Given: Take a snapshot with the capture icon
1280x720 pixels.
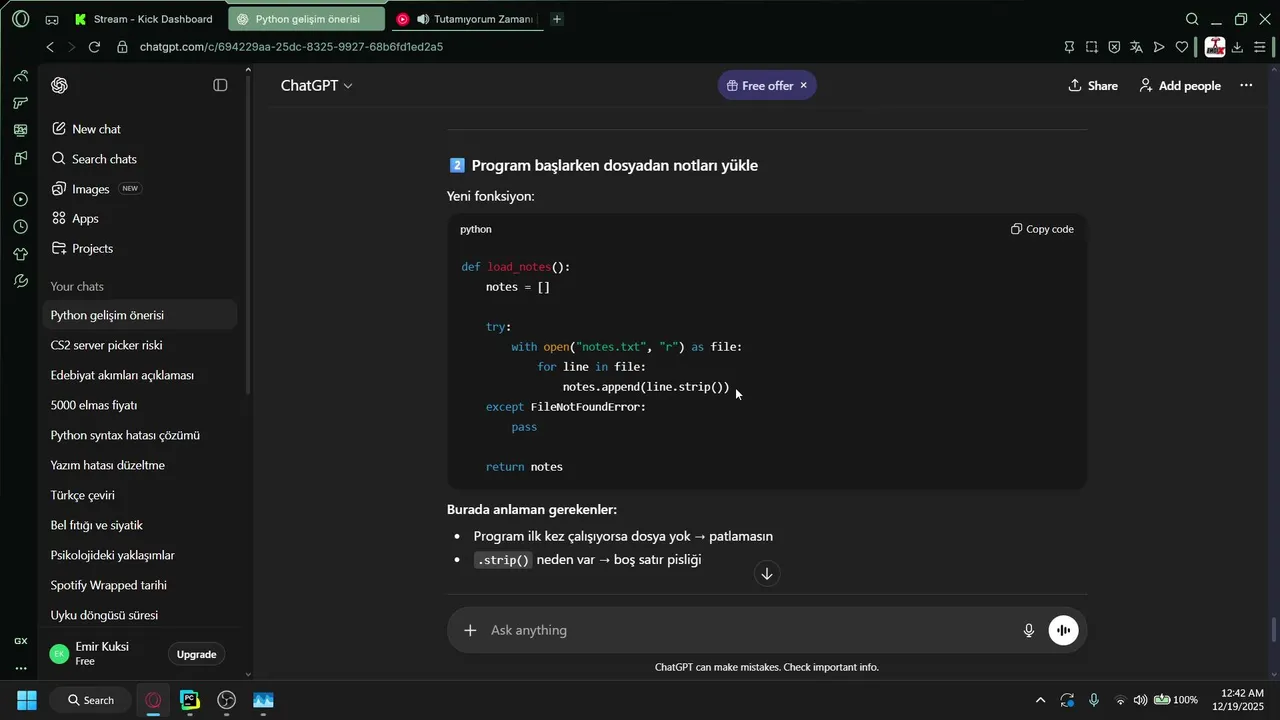Looking at the screenshot, I should coord(1092,47).
